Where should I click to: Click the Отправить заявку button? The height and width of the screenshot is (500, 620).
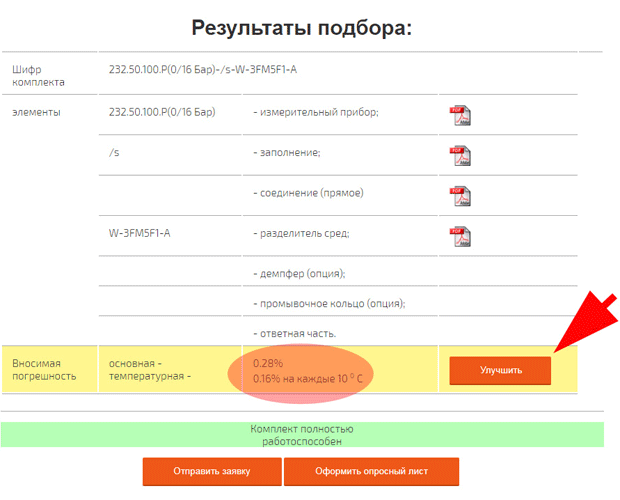(x=212, y=471)
